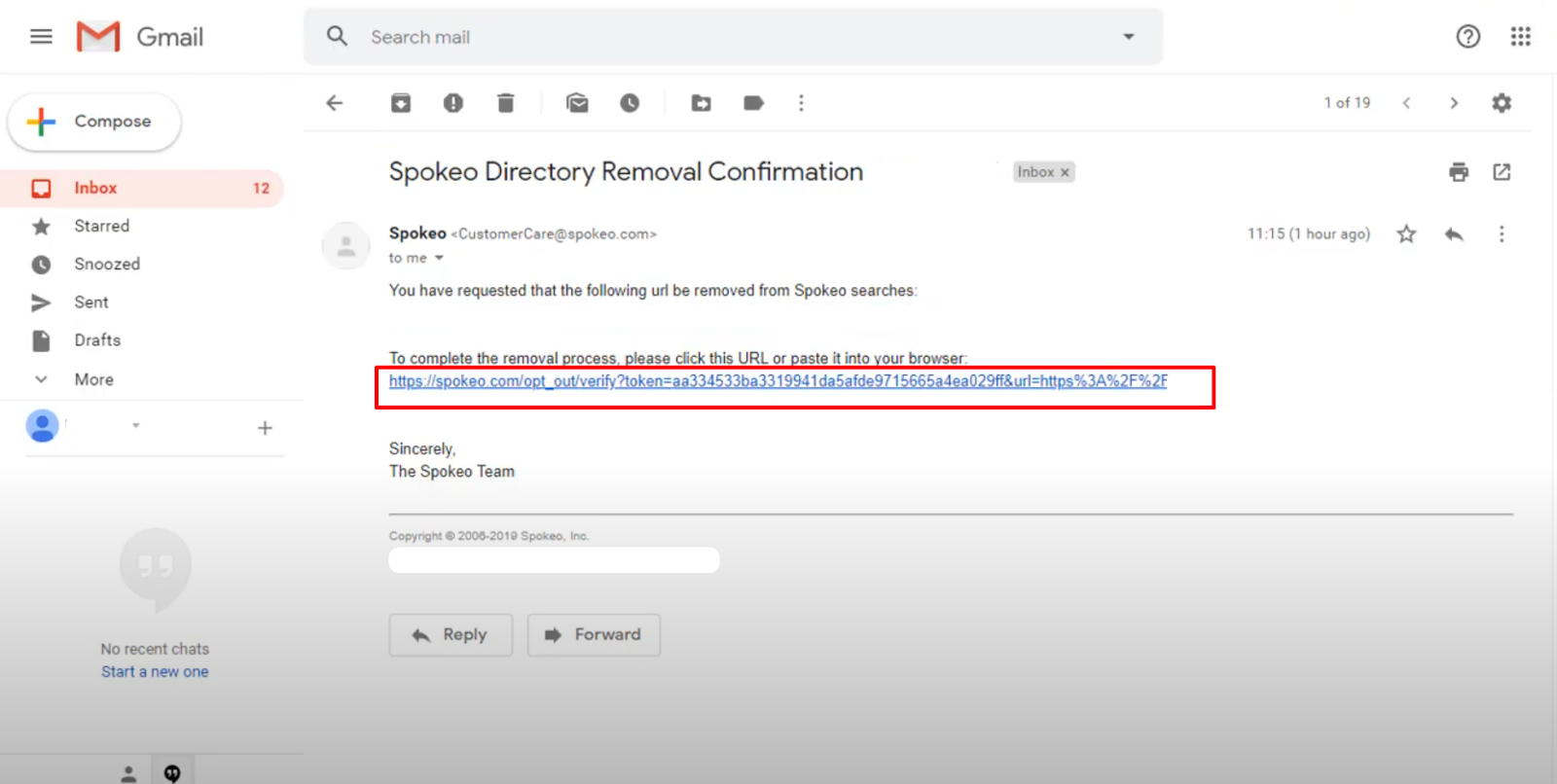Click the sender address CustomerCare@spokeo.com
This screenshot has width=1557, height=784.
(x=554, y=234)
